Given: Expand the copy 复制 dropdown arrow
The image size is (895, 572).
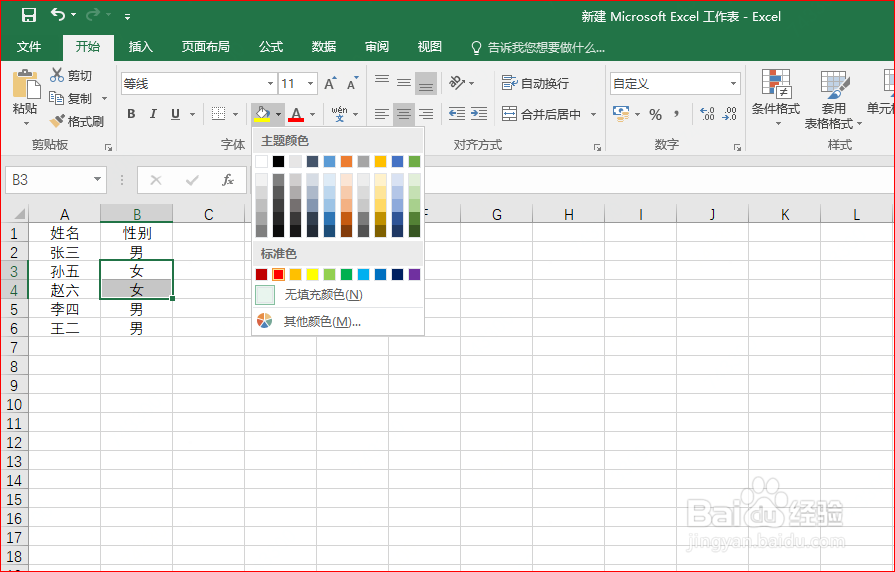Looking at the screenshot, I should click(x=104, y=98).
